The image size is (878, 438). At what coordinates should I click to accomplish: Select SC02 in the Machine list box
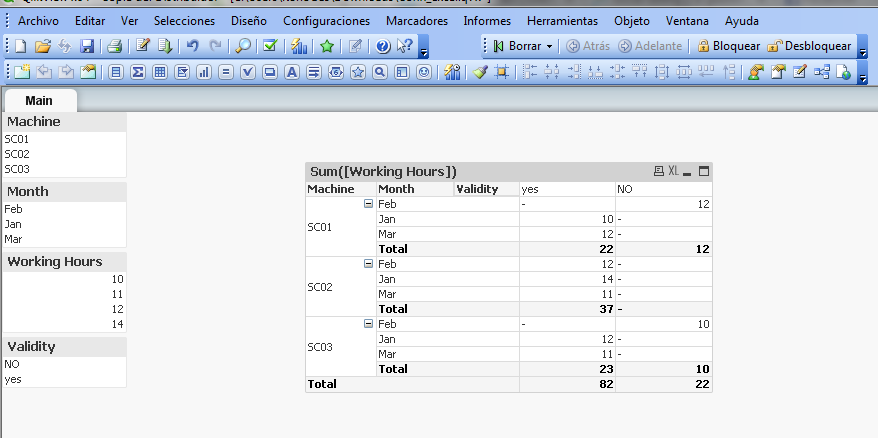(x=17, y=154)
